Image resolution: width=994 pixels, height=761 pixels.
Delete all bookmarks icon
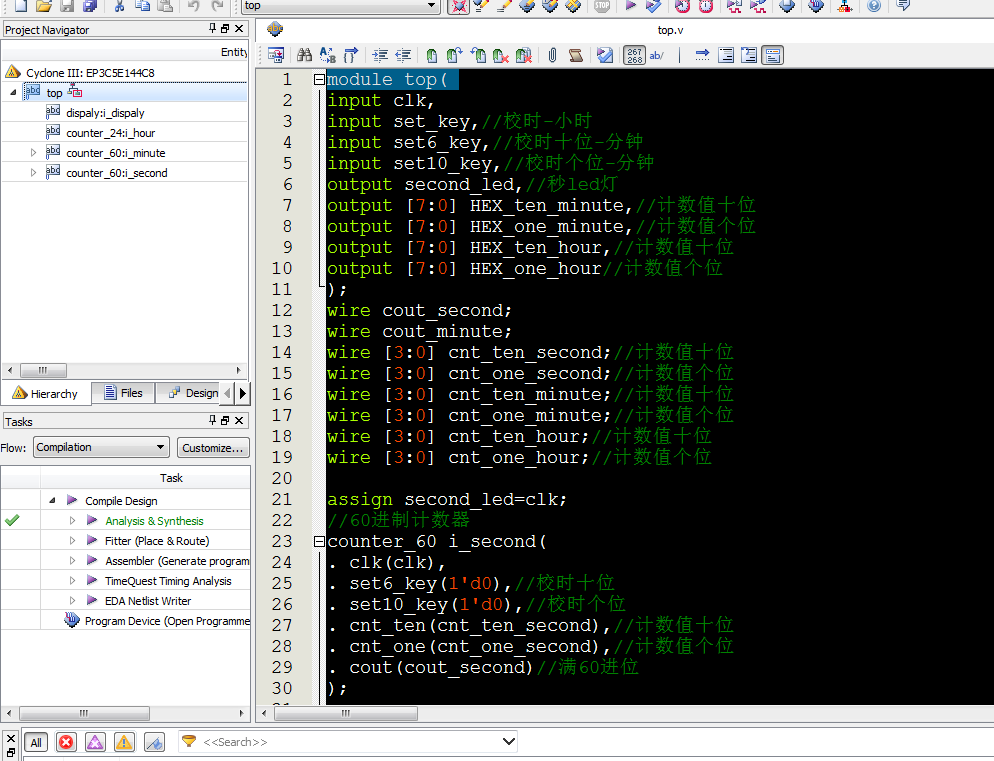coord(524,55)
